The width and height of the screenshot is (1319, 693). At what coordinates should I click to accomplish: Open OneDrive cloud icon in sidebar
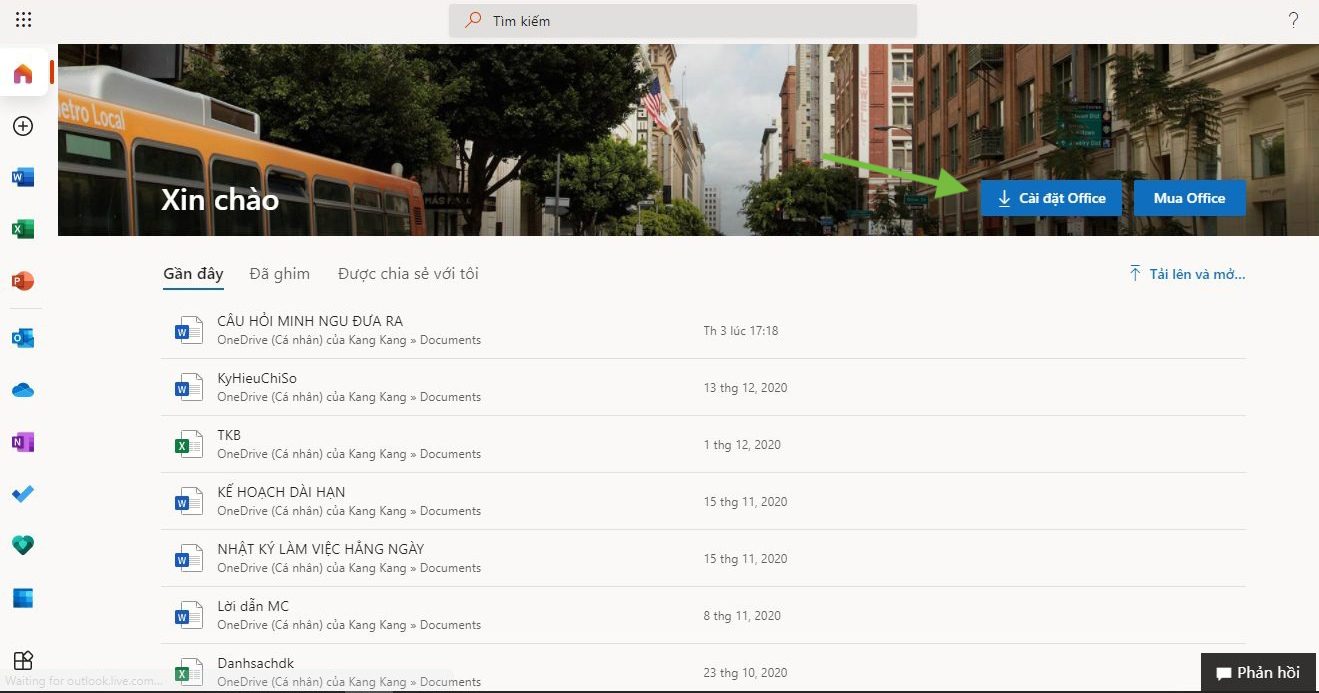23,390
